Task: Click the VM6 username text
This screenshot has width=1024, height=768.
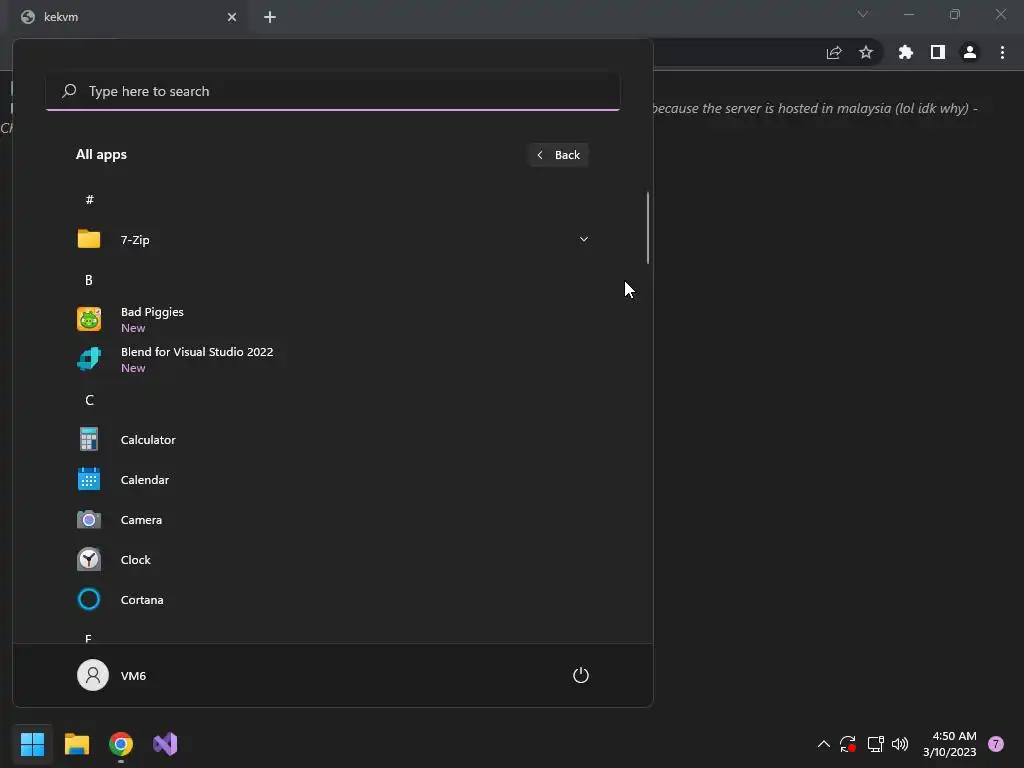Action: [133, 675]
